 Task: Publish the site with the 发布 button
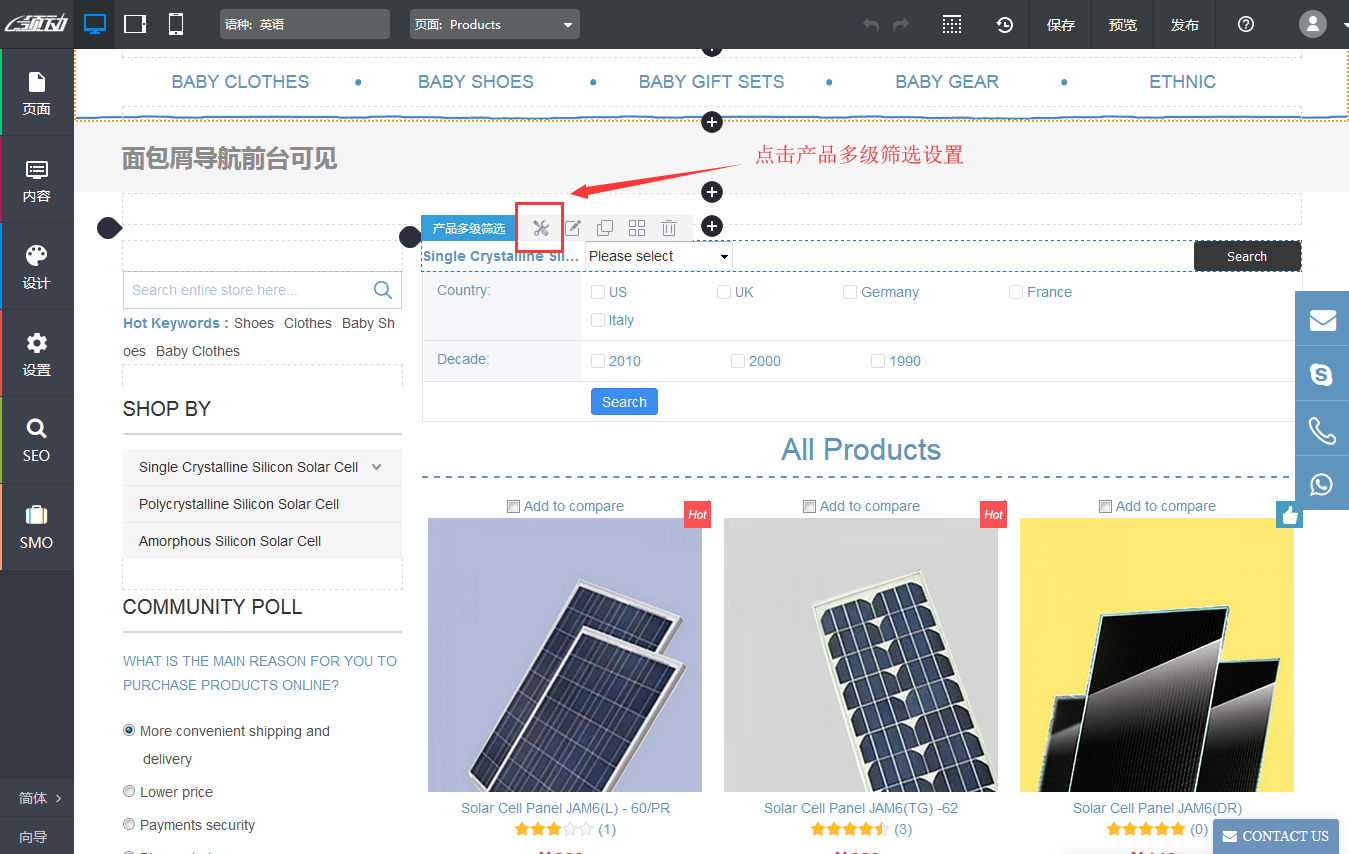point(1184,23)
